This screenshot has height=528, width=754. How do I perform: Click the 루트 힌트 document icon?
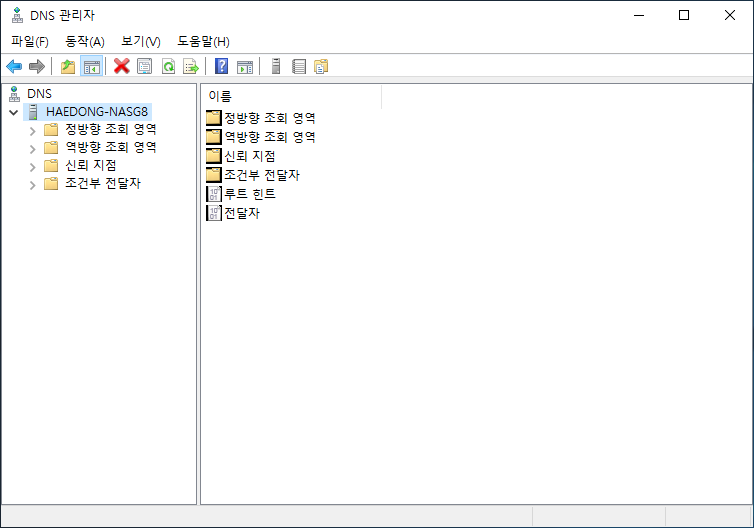pyautogui.click(x=214, y=194)
